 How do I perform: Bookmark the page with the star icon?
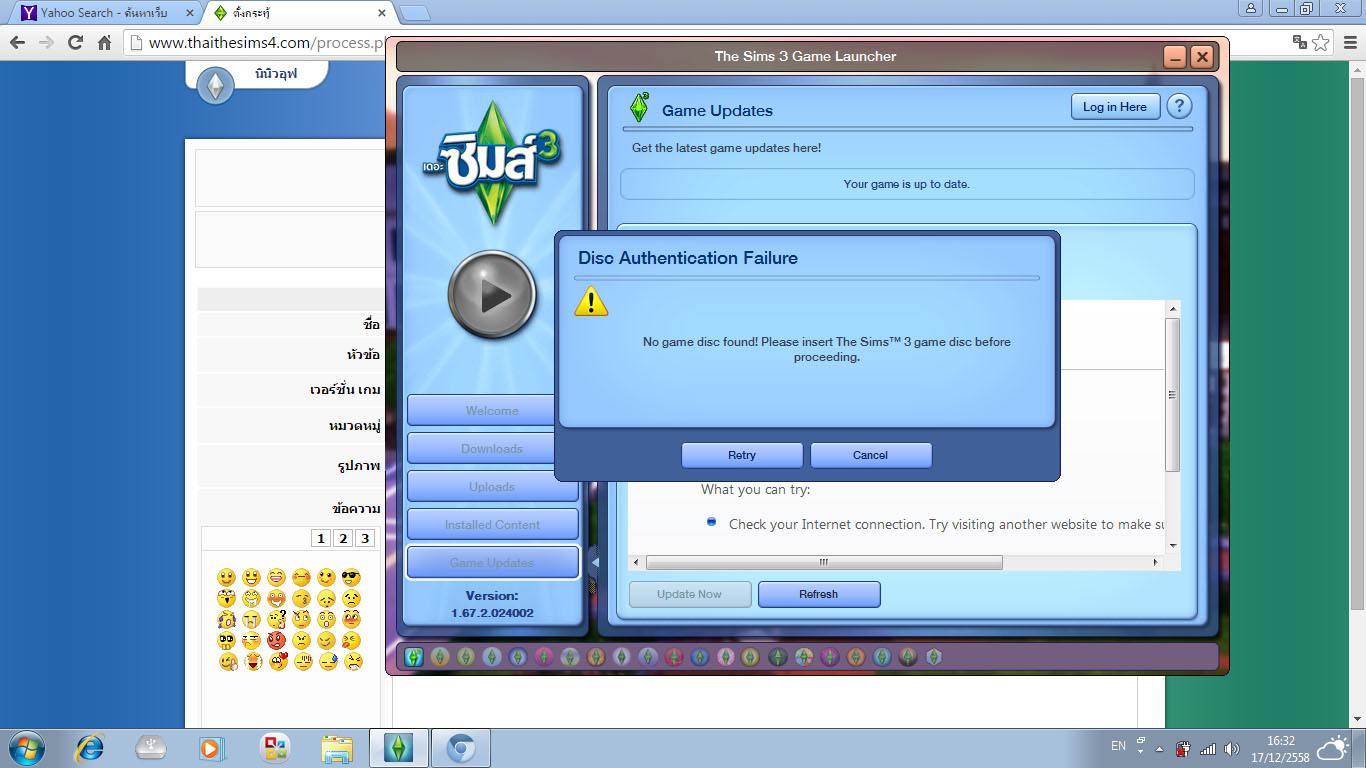pos(1321,42)
